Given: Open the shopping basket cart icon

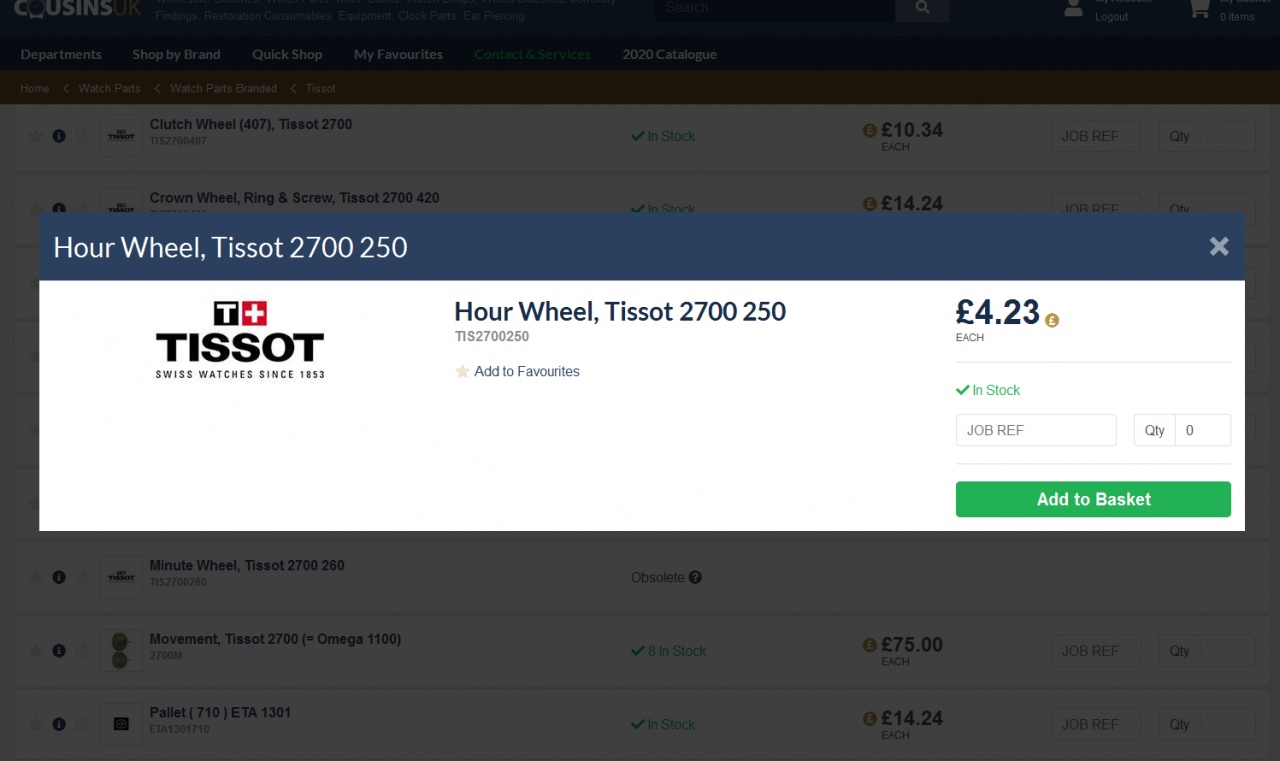Looking at the screenshot, I should pyautogui.click(x=1199, y=9).
